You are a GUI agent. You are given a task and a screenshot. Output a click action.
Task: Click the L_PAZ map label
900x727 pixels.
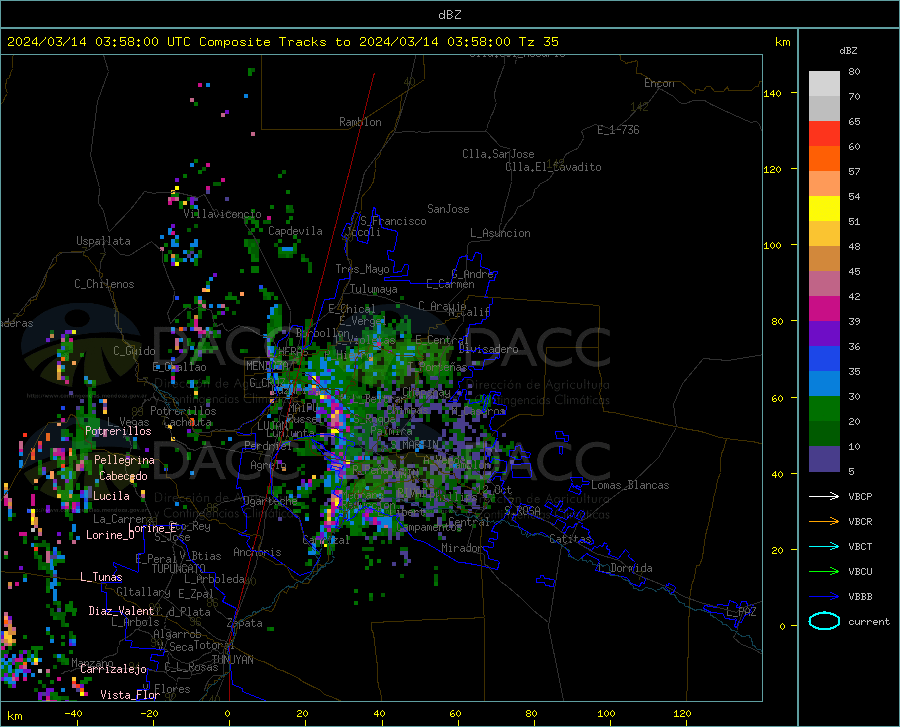pos(741,612)
